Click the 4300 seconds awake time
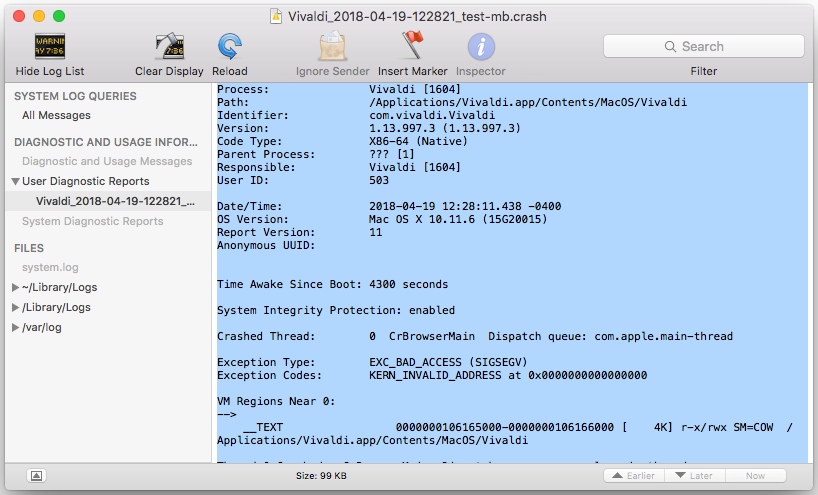 point(408,284)
